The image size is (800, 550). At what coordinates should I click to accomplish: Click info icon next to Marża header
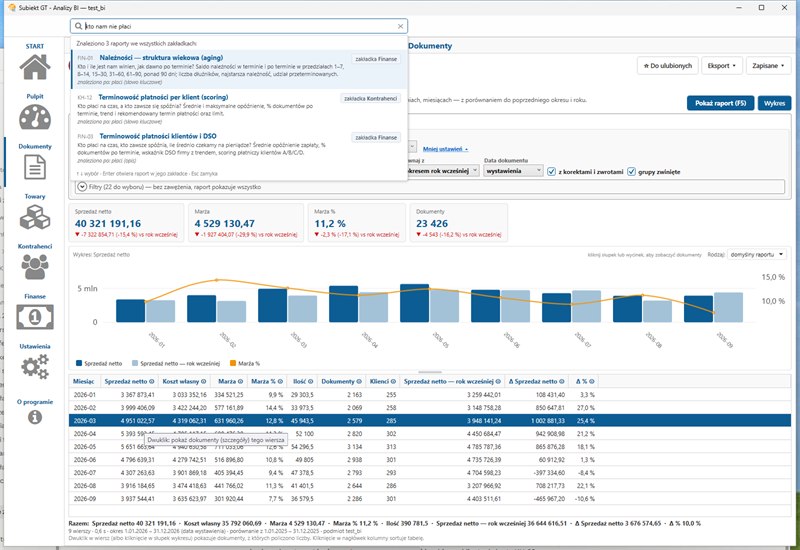pos(241,381)
